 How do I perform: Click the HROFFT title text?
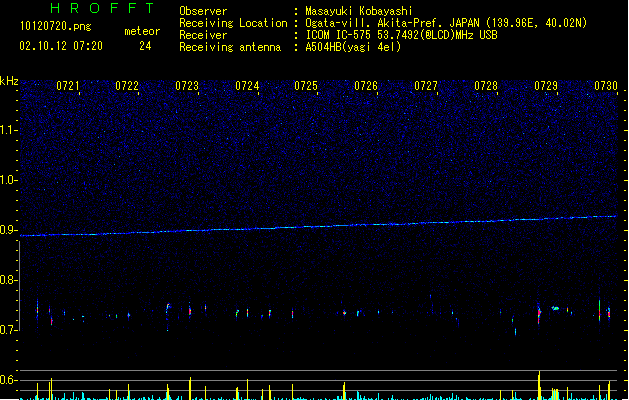pos(103,8)
